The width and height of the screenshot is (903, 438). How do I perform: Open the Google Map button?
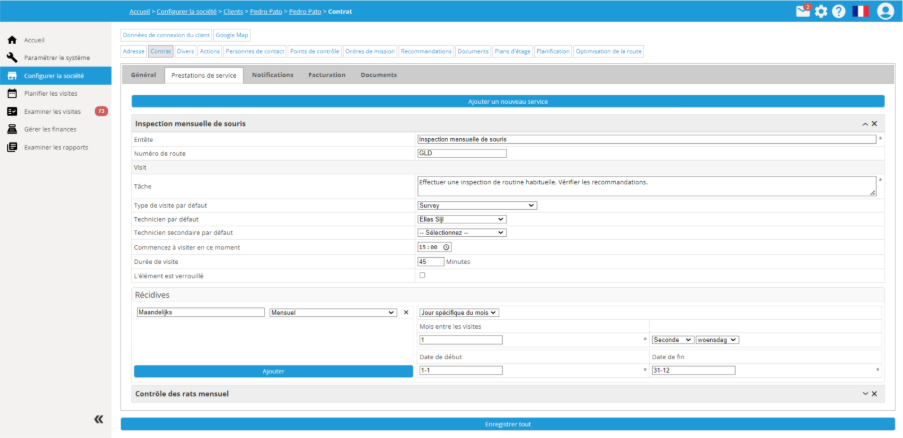click(232, 35)
